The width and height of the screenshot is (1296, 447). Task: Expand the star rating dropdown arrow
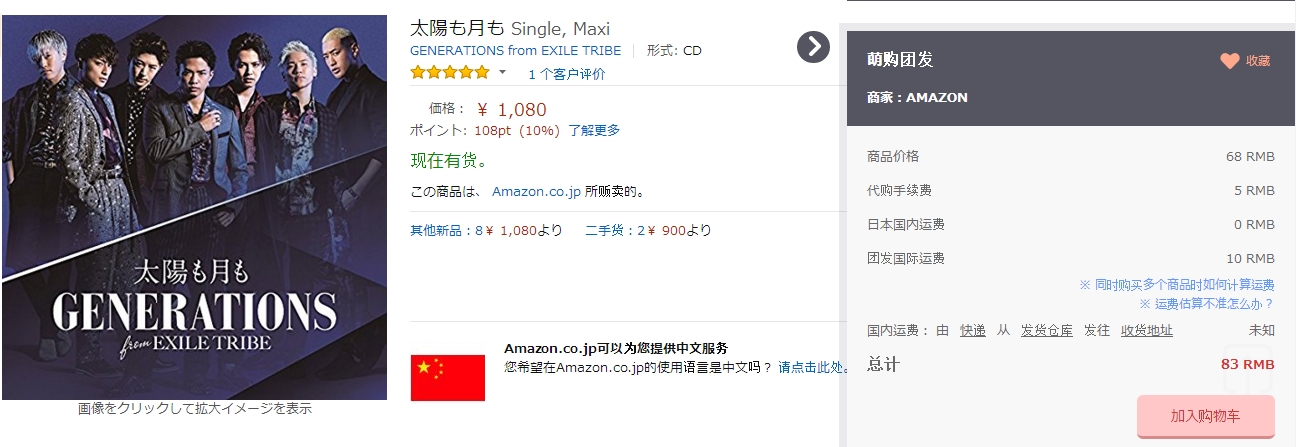coord(503,73)
